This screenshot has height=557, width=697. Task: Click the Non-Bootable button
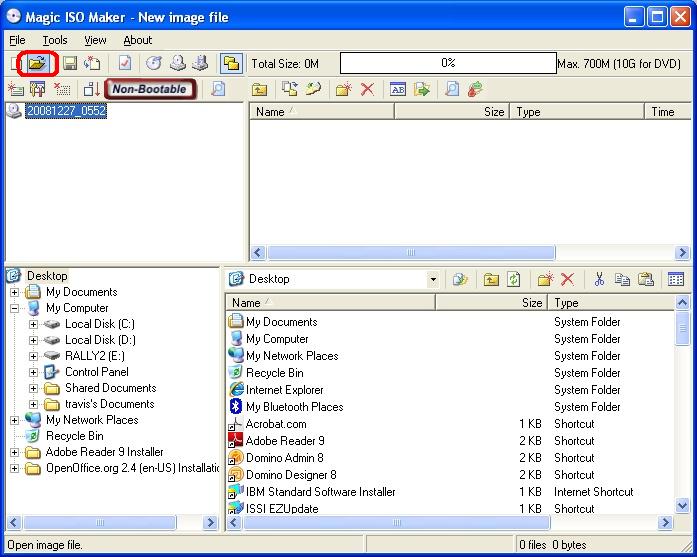(150, 89)
